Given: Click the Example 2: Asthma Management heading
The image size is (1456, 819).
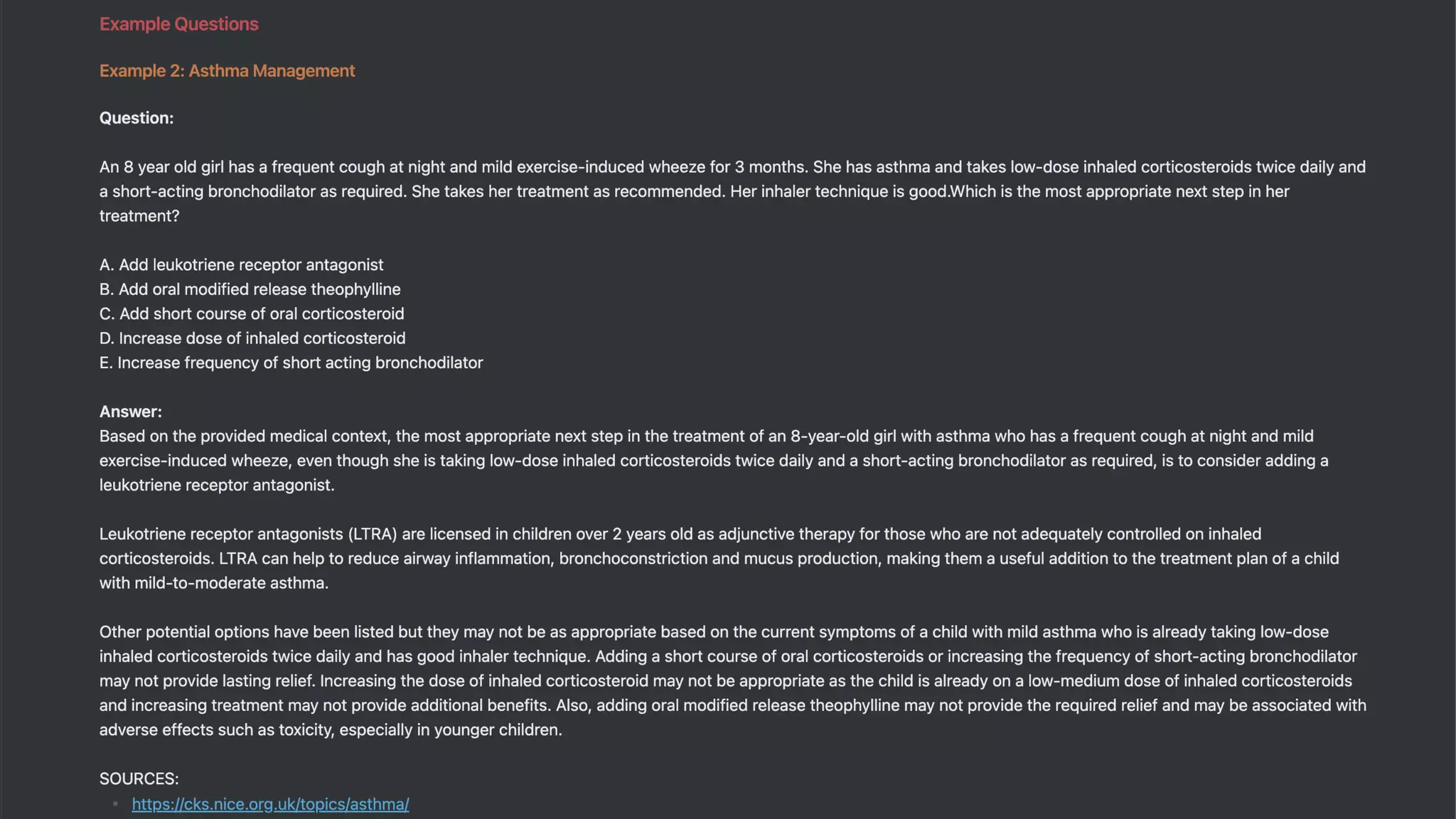Looking at the screenshot, I should point(227,71).
